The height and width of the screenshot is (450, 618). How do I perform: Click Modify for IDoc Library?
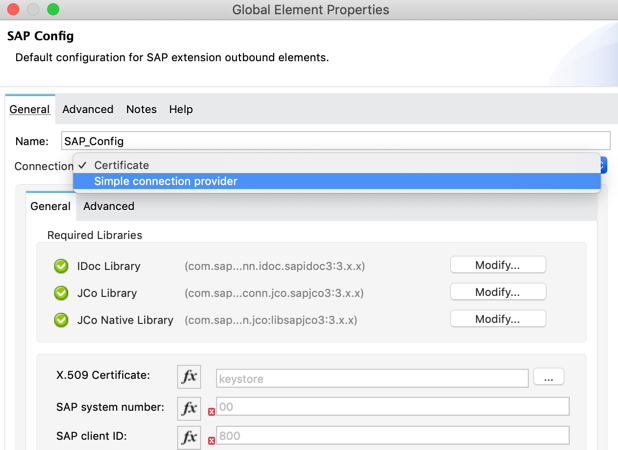pyautogui.click(x=498, y=265)
